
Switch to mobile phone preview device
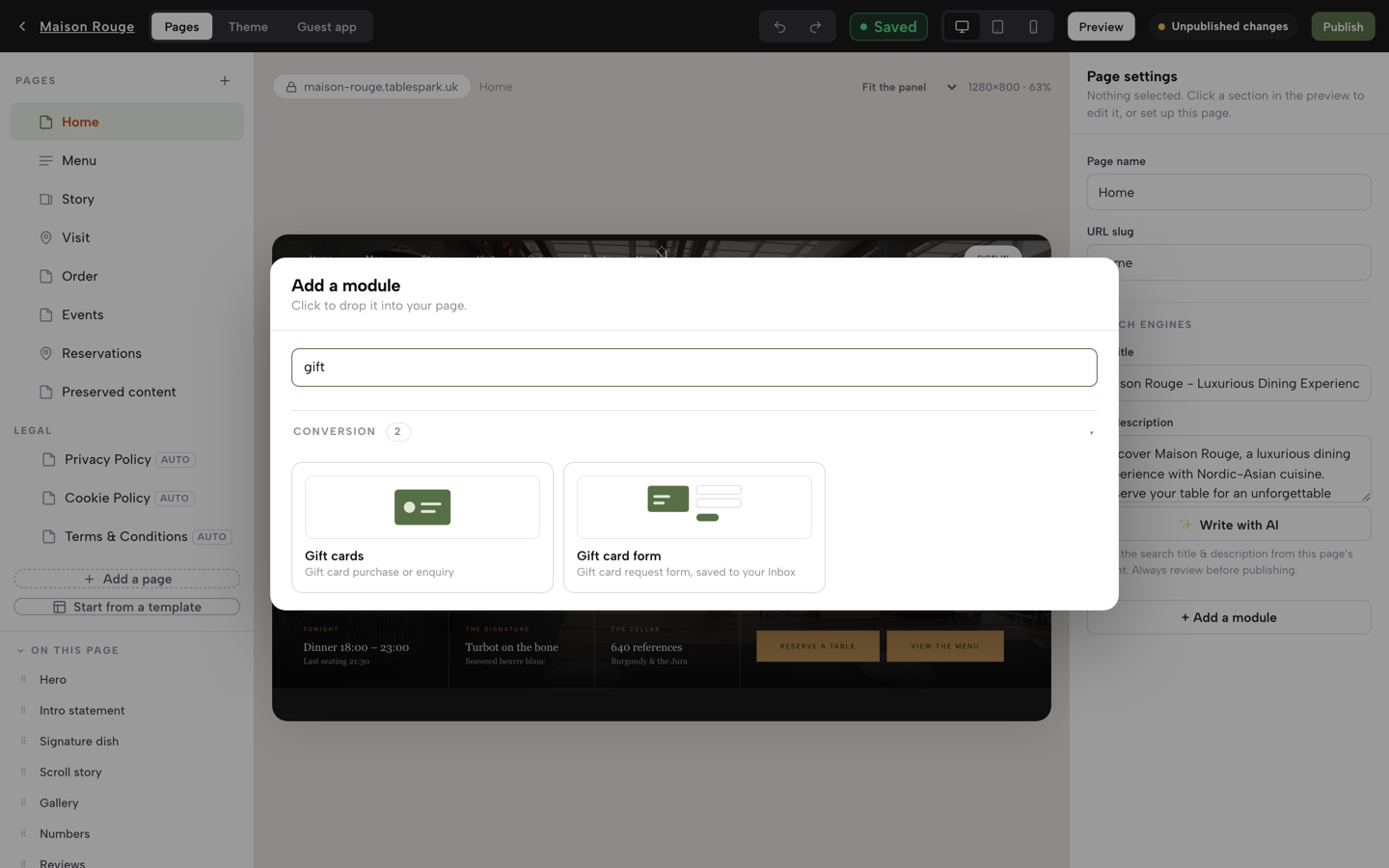tap(1033, 27)
